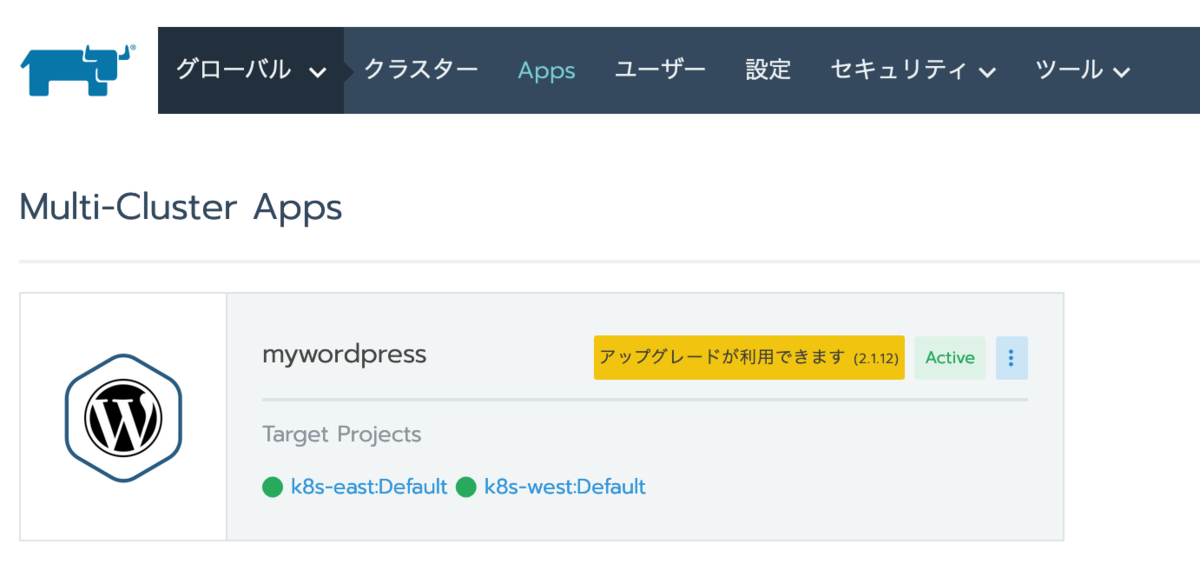
Task: Click the Target Projects label
Action: click(x=342, y=435)
